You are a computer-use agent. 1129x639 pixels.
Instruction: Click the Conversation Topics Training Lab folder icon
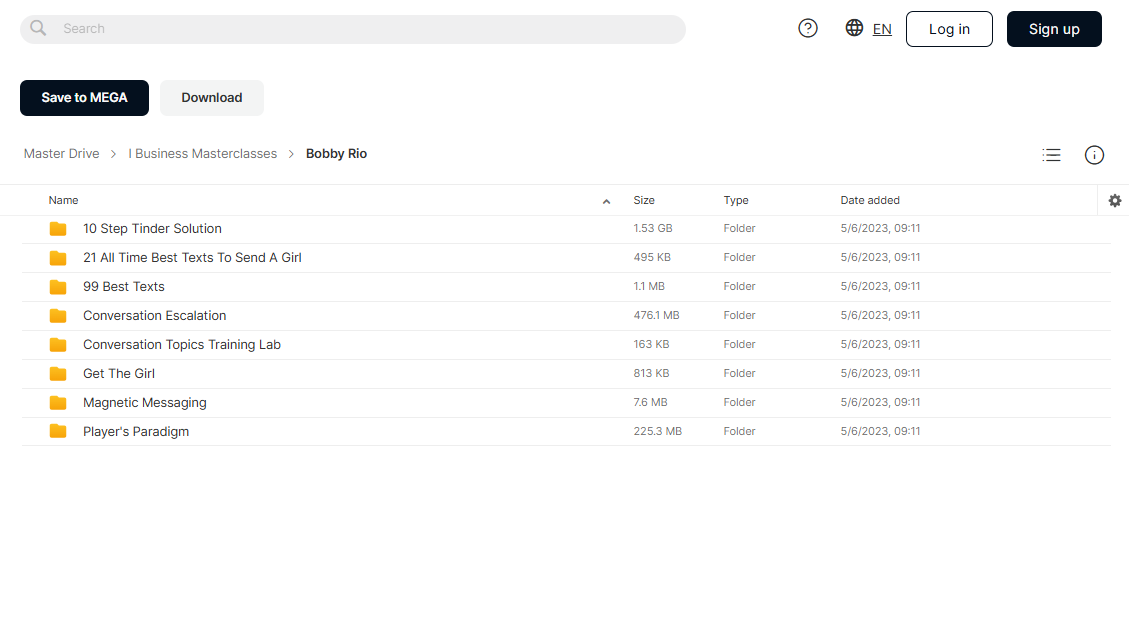(x=58, y=345)
